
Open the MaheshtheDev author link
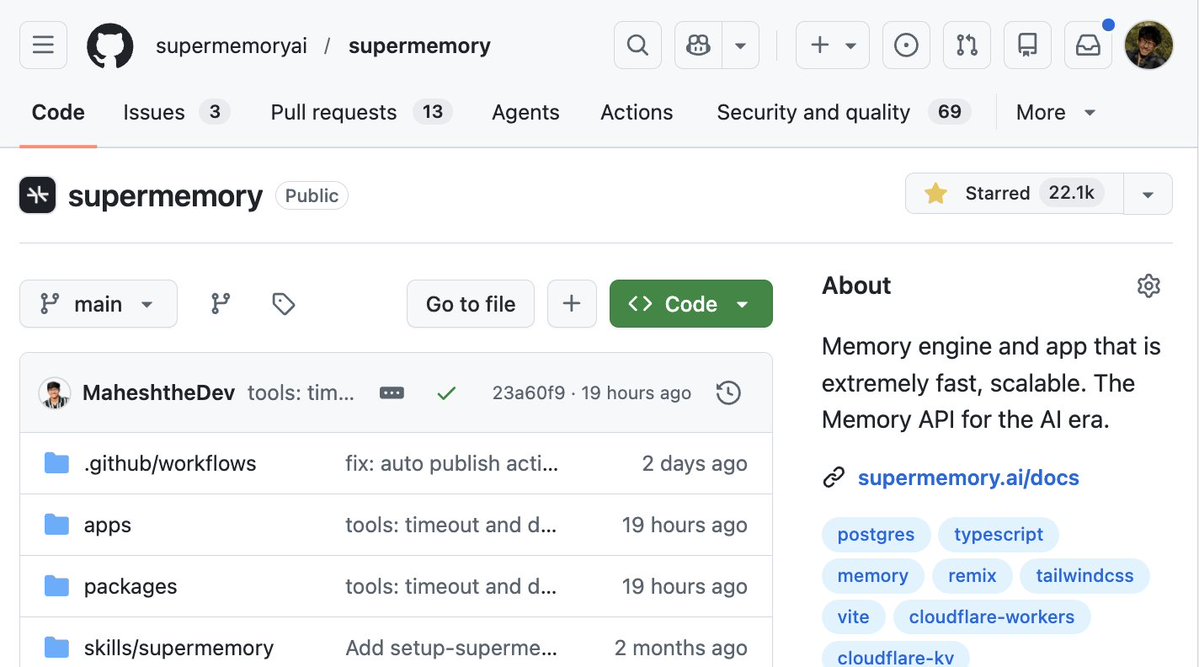click(x=158, y=393)
